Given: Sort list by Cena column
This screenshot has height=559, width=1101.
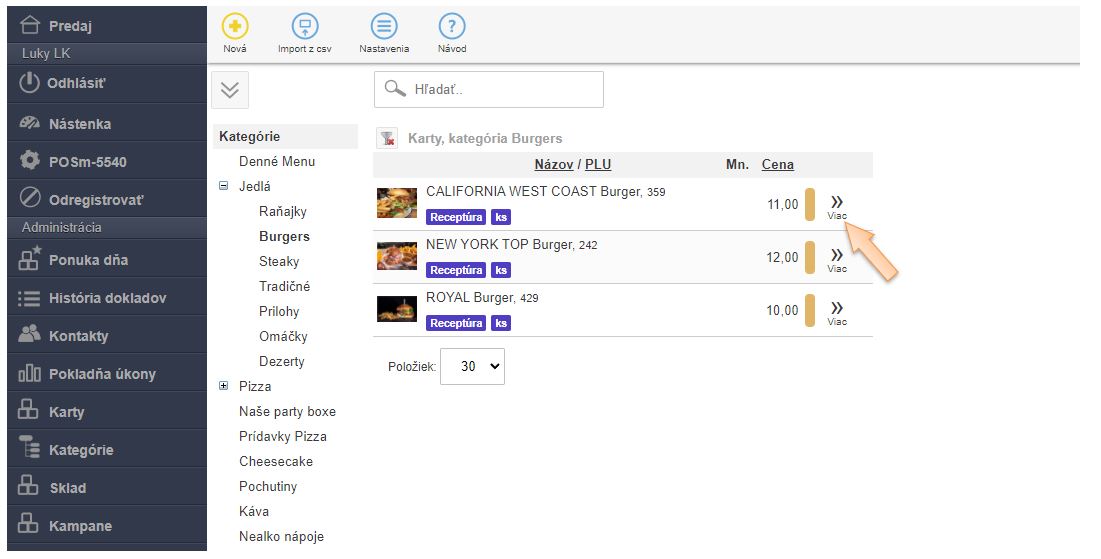Looking at the screenshot, I should pyautogui.click(x=777, y=165).
